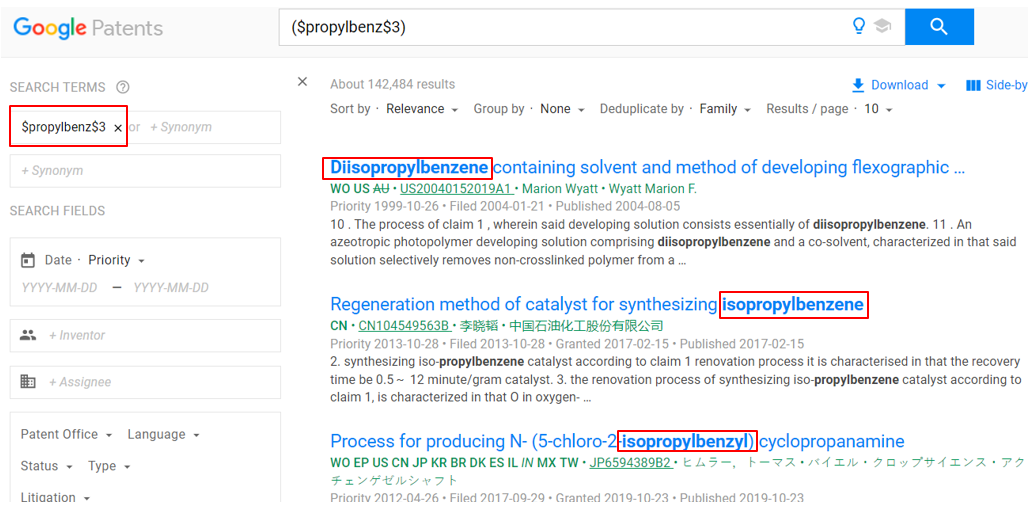Open the Diisopropylbenzene containing solvent result
Viewport: 1034px width, 506px height.
coord(648,168)
